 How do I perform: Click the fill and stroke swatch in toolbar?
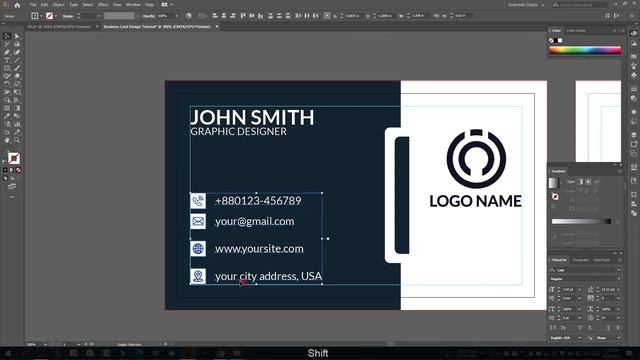coord(13,158)
